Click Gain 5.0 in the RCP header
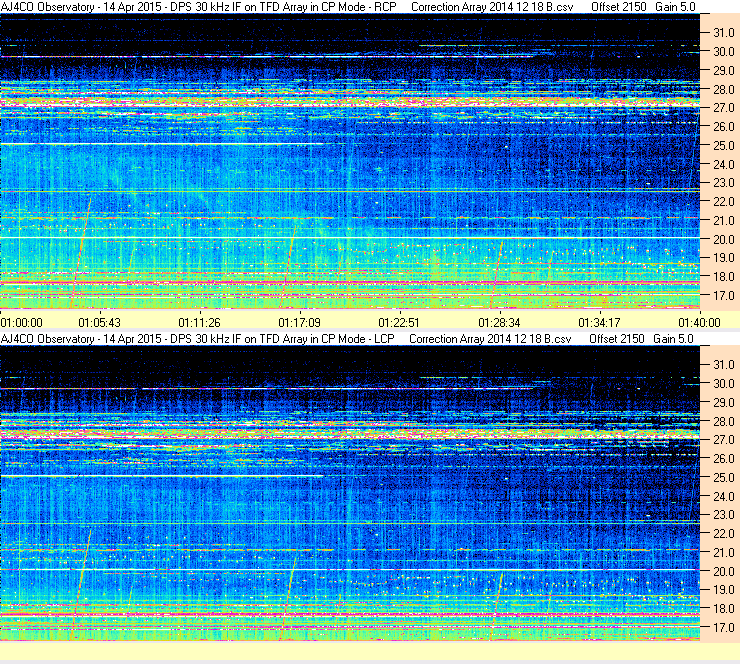Screen dimensions: 740x664 [675, 7]
